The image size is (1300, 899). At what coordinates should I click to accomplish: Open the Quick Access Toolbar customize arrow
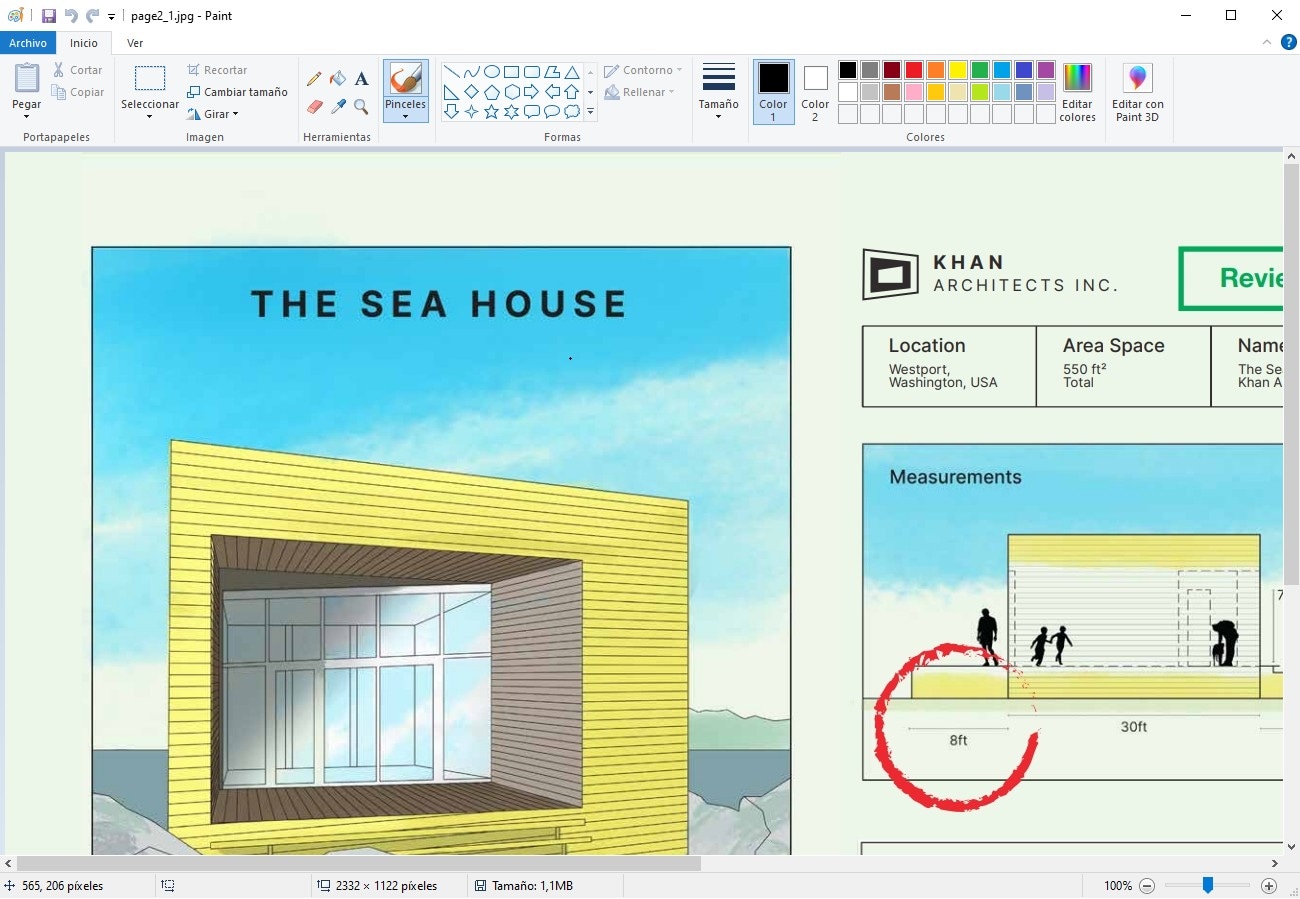tap(111, 17)
